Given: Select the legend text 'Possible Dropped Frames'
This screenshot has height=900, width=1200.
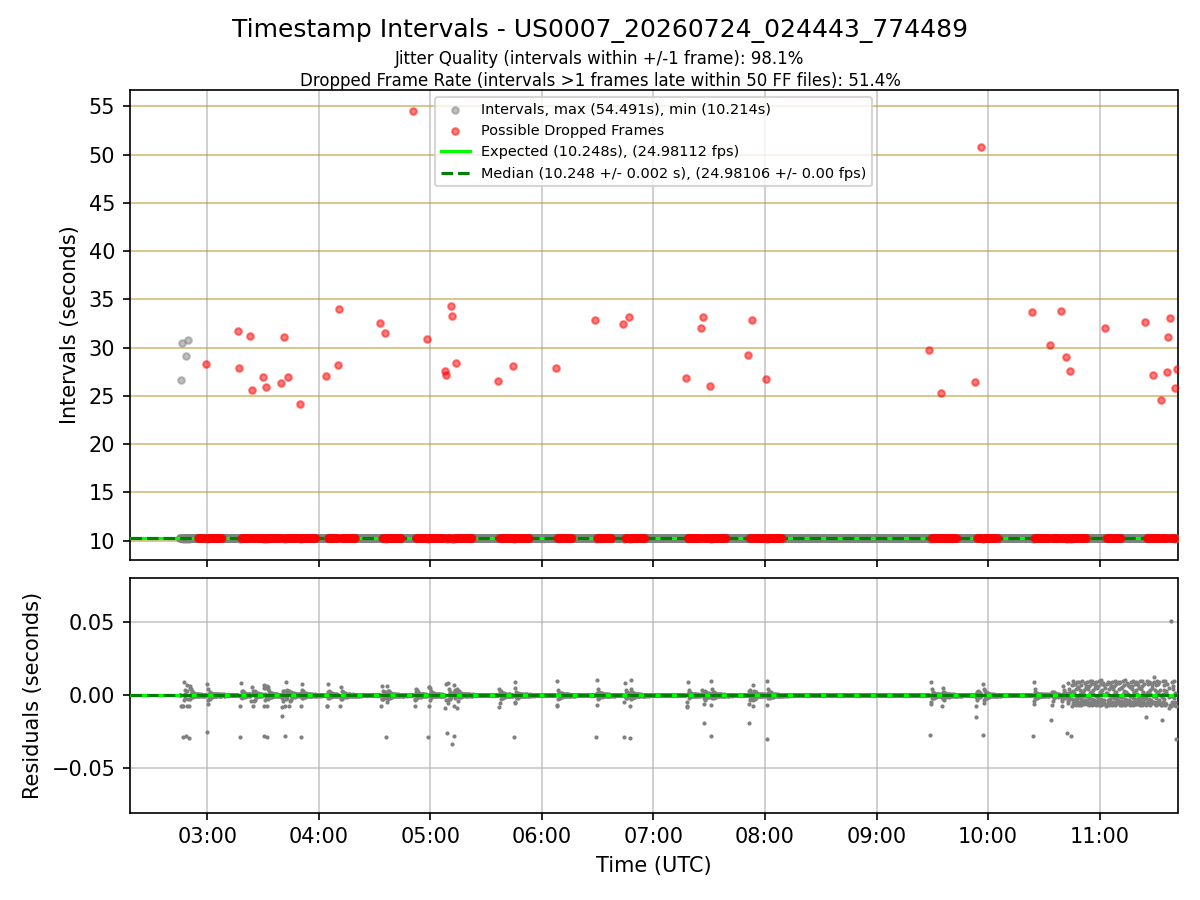Looking at the screenshot, I should pyautogui.click(x=572, y=131).
